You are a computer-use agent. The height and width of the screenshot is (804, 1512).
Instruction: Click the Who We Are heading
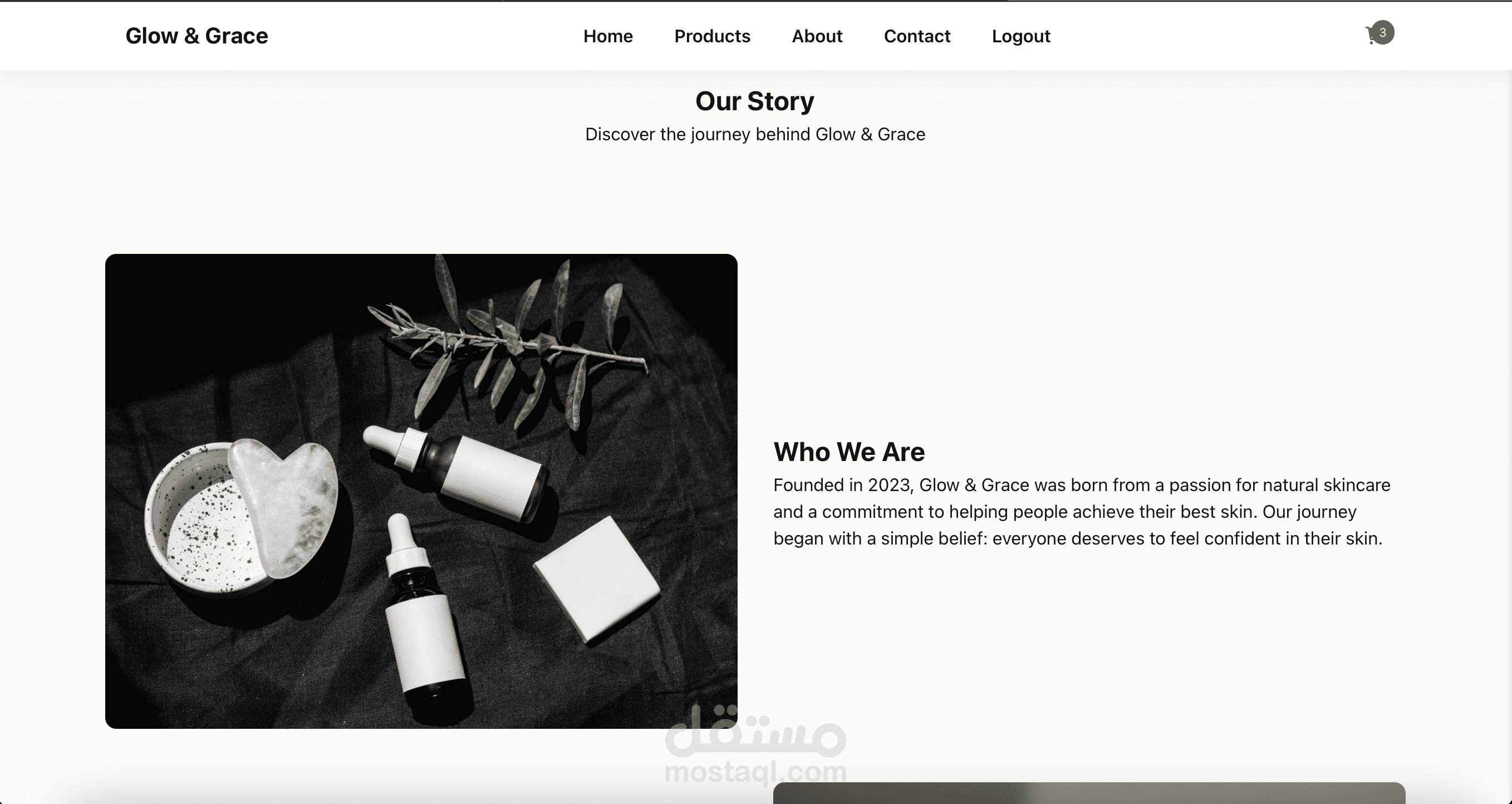tap(849, 452)
